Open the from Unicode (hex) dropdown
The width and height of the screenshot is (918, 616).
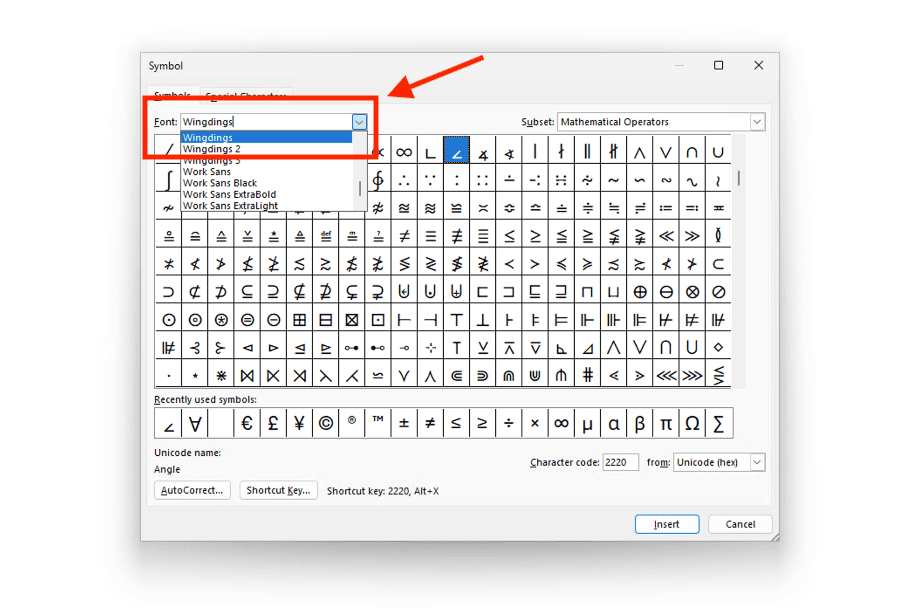pos(756,462)
